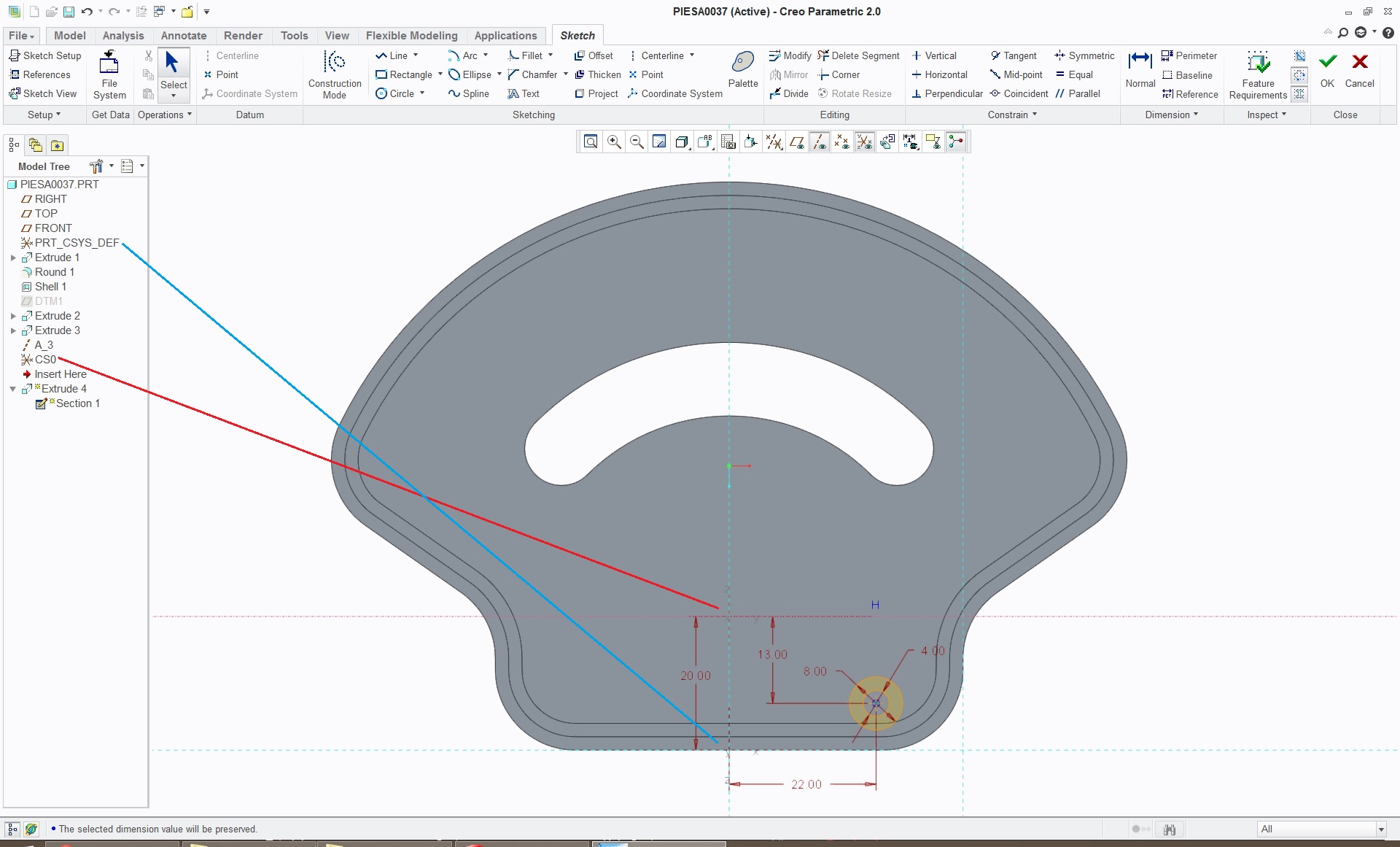Open the File menu
Viewport: 1400px width, 847px height.
pos(21,36)
